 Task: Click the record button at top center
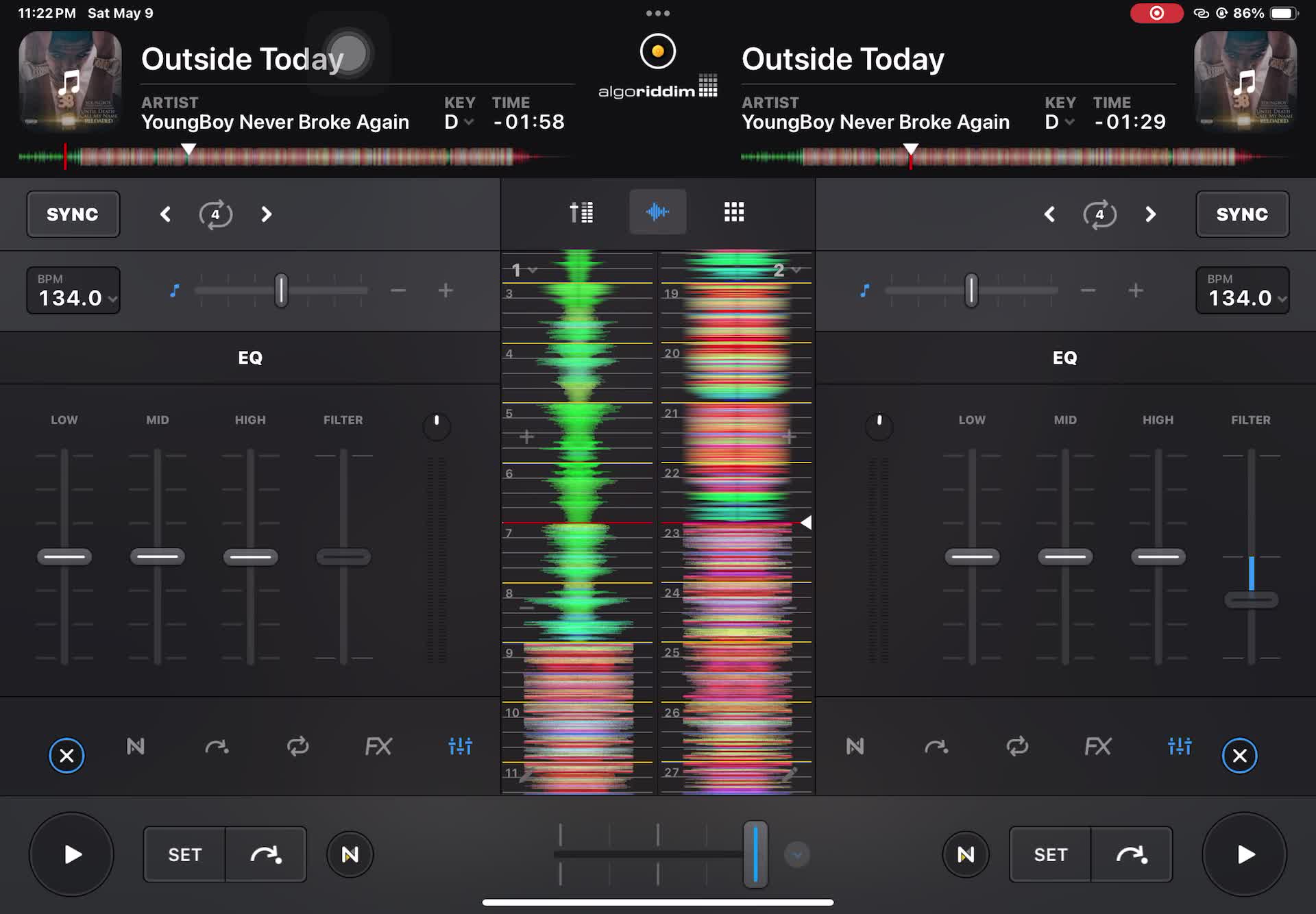tap(658, 51)
